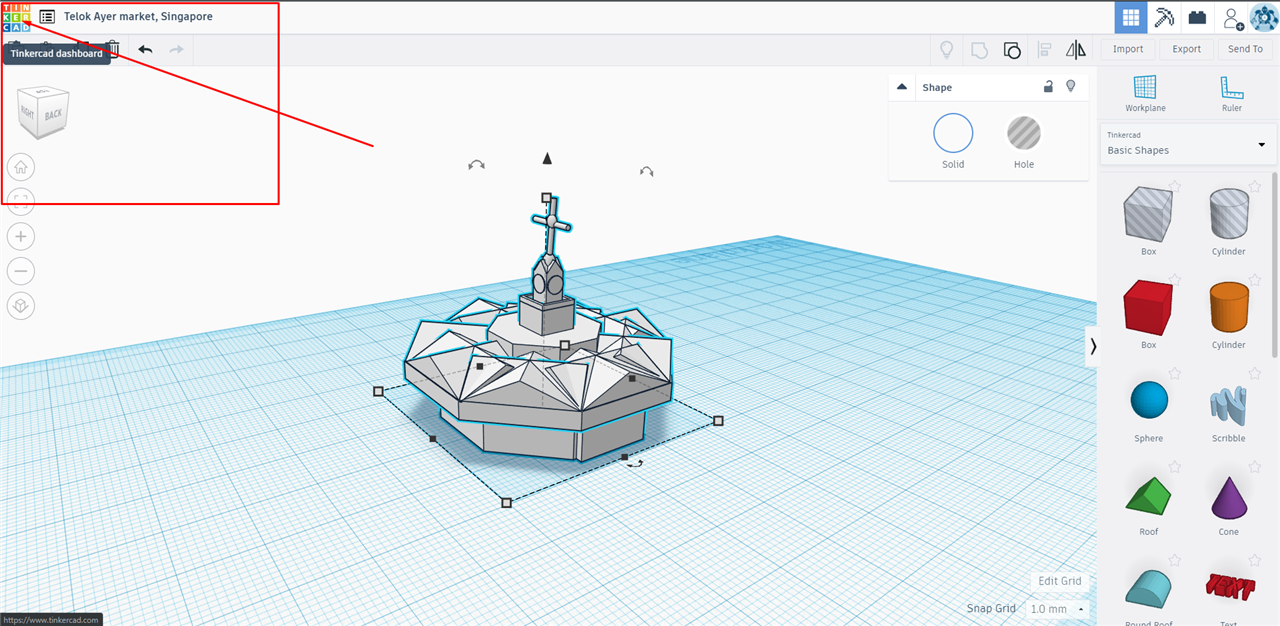Switch to the 3D Design grid tab
Viewport: 1280px width, 626px height.
1131,17
